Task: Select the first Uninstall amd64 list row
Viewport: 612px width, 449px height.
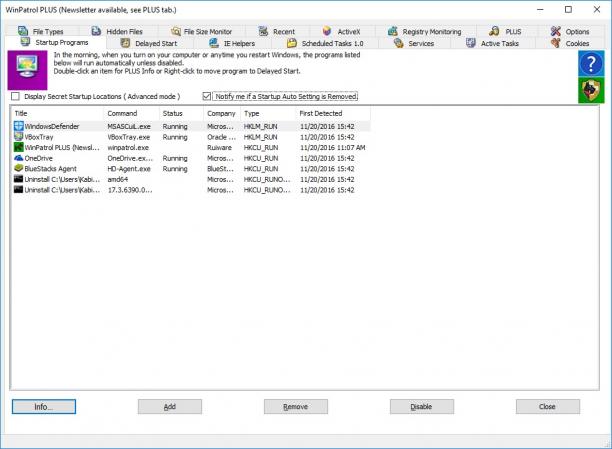Action: pyautogui.click(x=191, y=179)
